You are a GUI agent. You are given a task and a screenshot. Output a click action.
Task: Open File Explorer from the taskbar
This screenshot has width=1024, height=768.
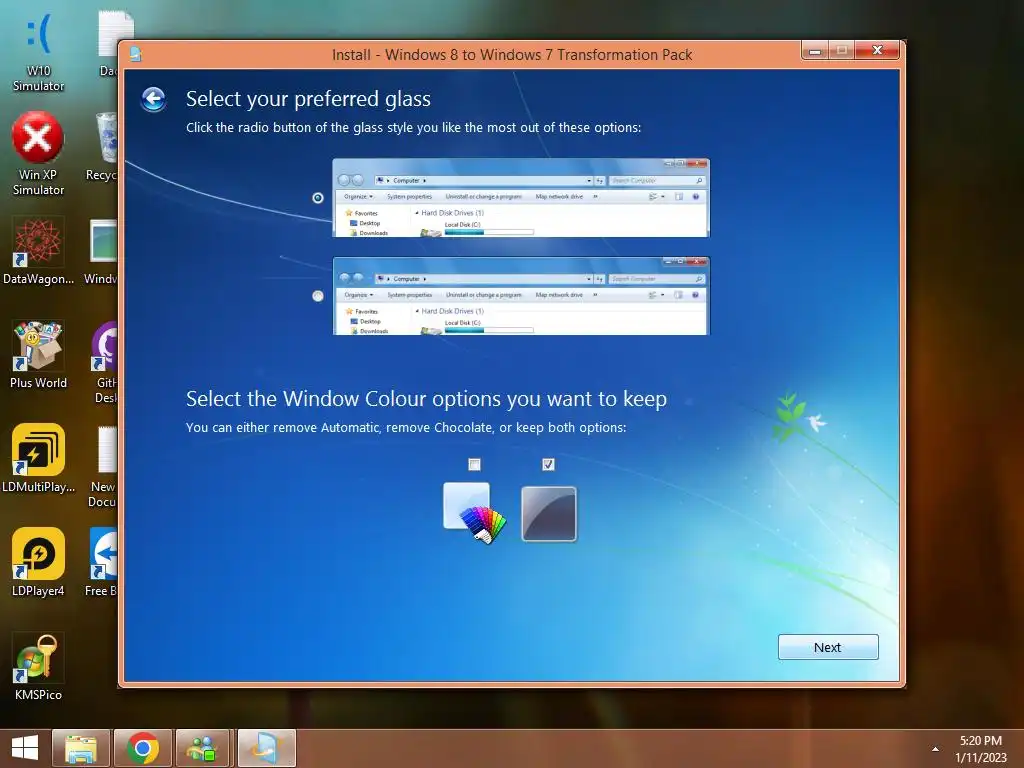[81, 748]
